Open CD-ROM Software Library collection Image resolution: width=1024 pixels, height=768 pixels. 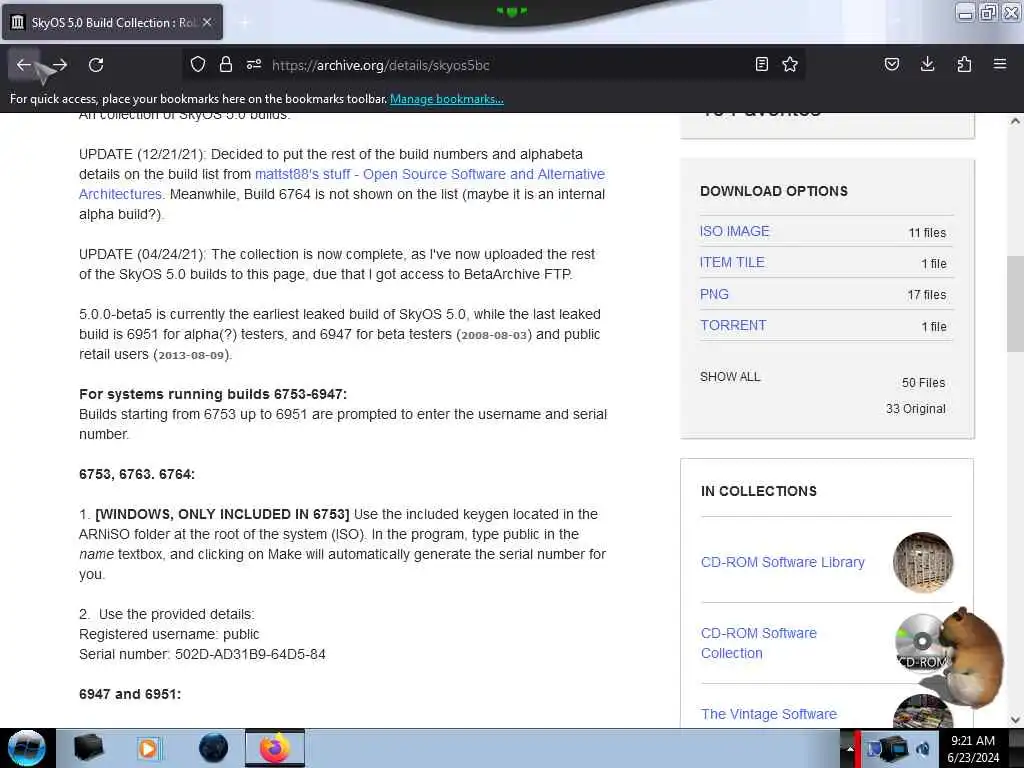pos(782,562)
